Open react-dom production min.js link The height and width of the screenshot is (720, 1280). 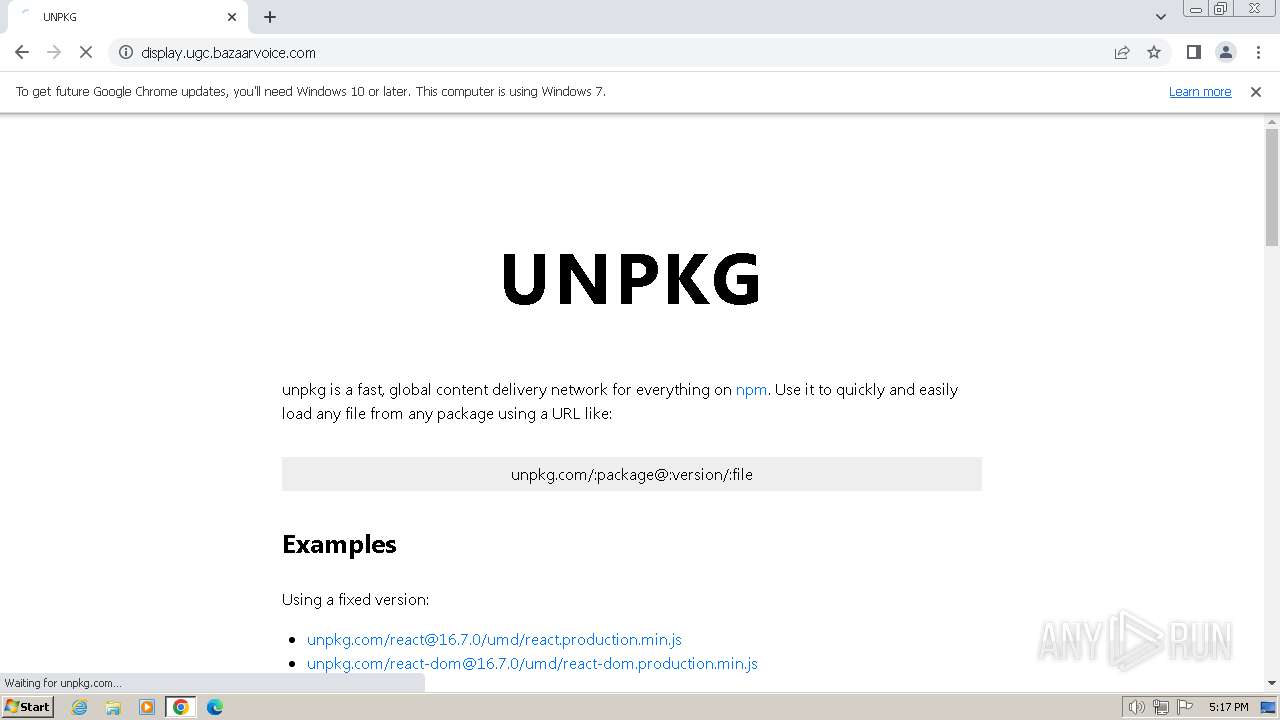[x=532, y=663]
